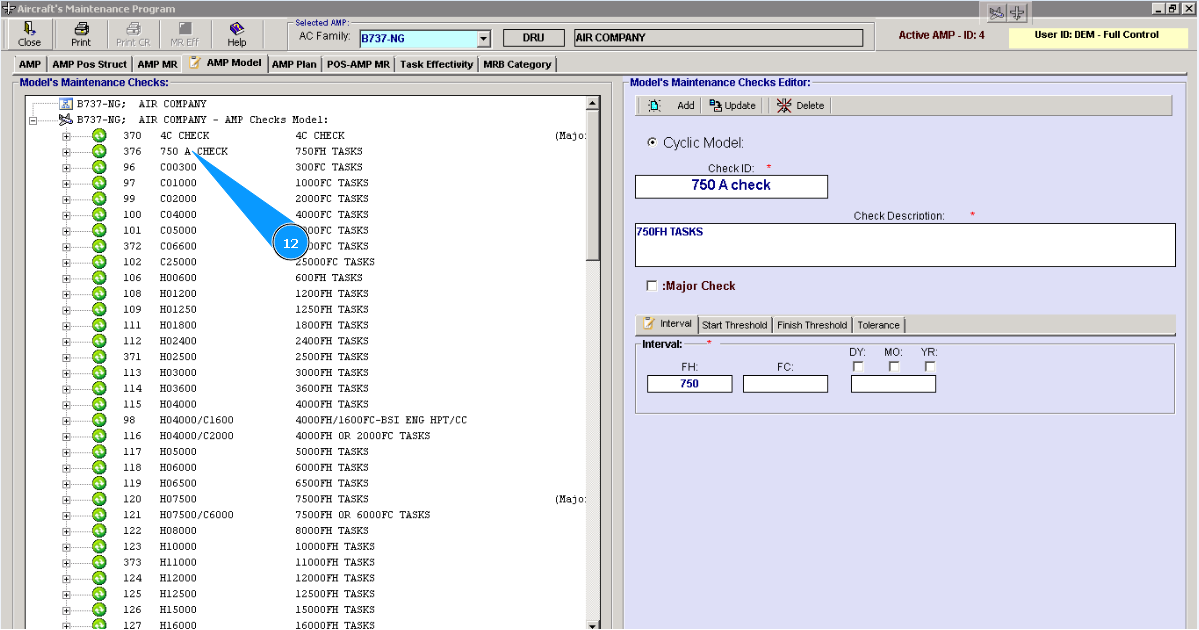Collapse the AMP Checks Model root node
The width and height of the screenshot is (1199, 630).
tap(33, 120)
